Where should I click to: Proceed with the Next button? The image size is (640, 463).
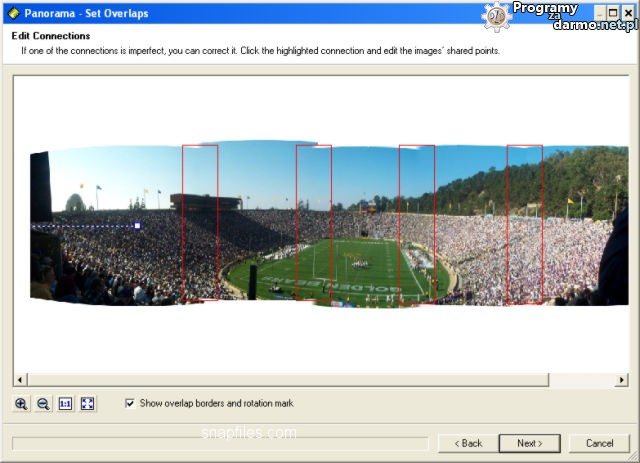tap(530, 443)
